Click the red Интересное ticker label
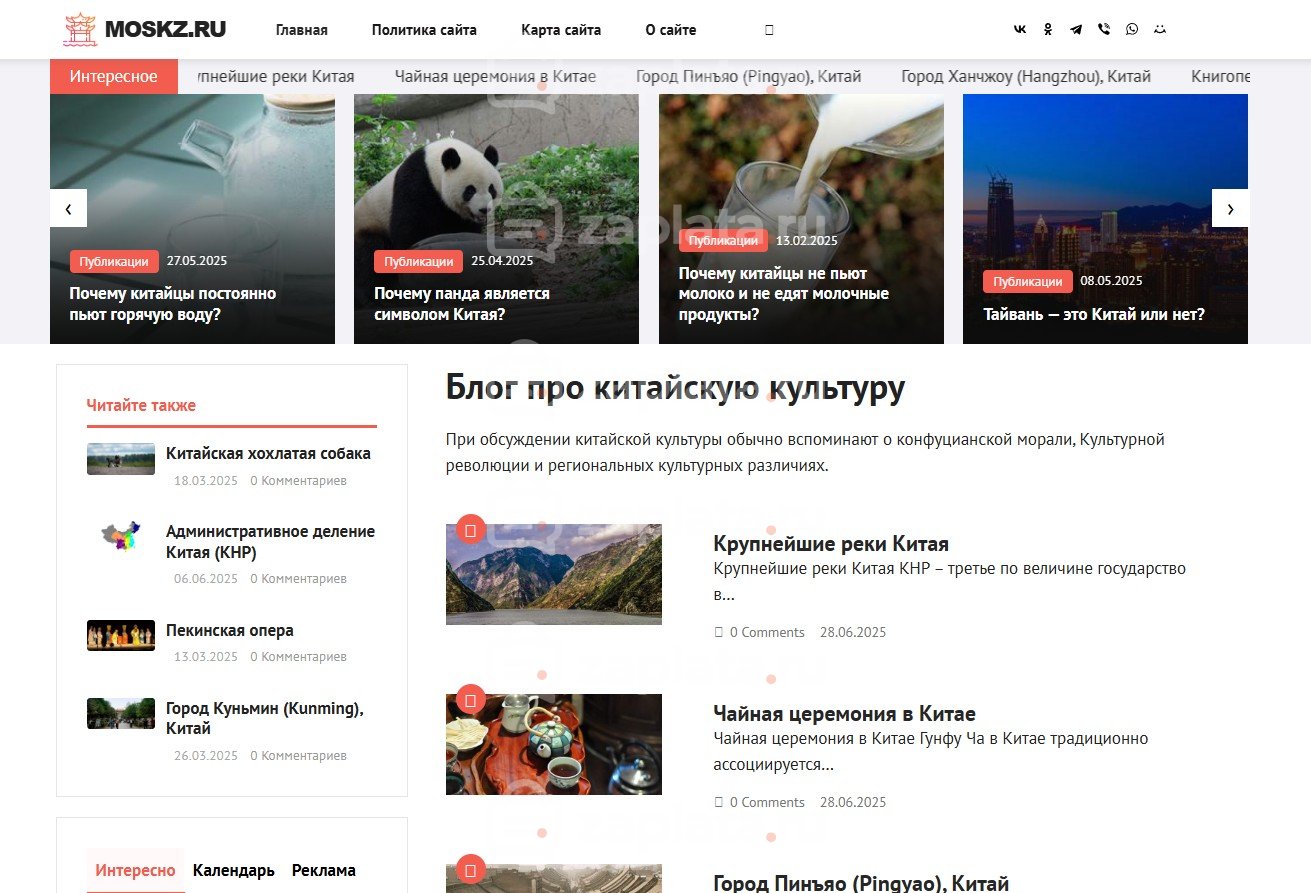This screenshot has height=893, width=1311. coord(114,76)
